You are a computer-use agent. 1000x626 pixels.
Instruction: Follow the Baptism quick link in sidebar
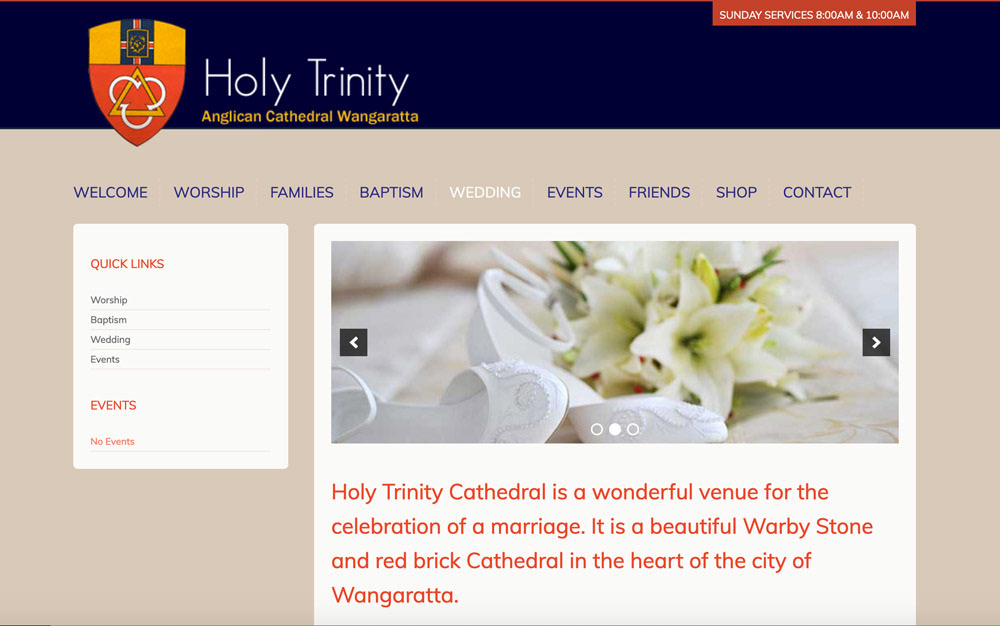point(109,320)
